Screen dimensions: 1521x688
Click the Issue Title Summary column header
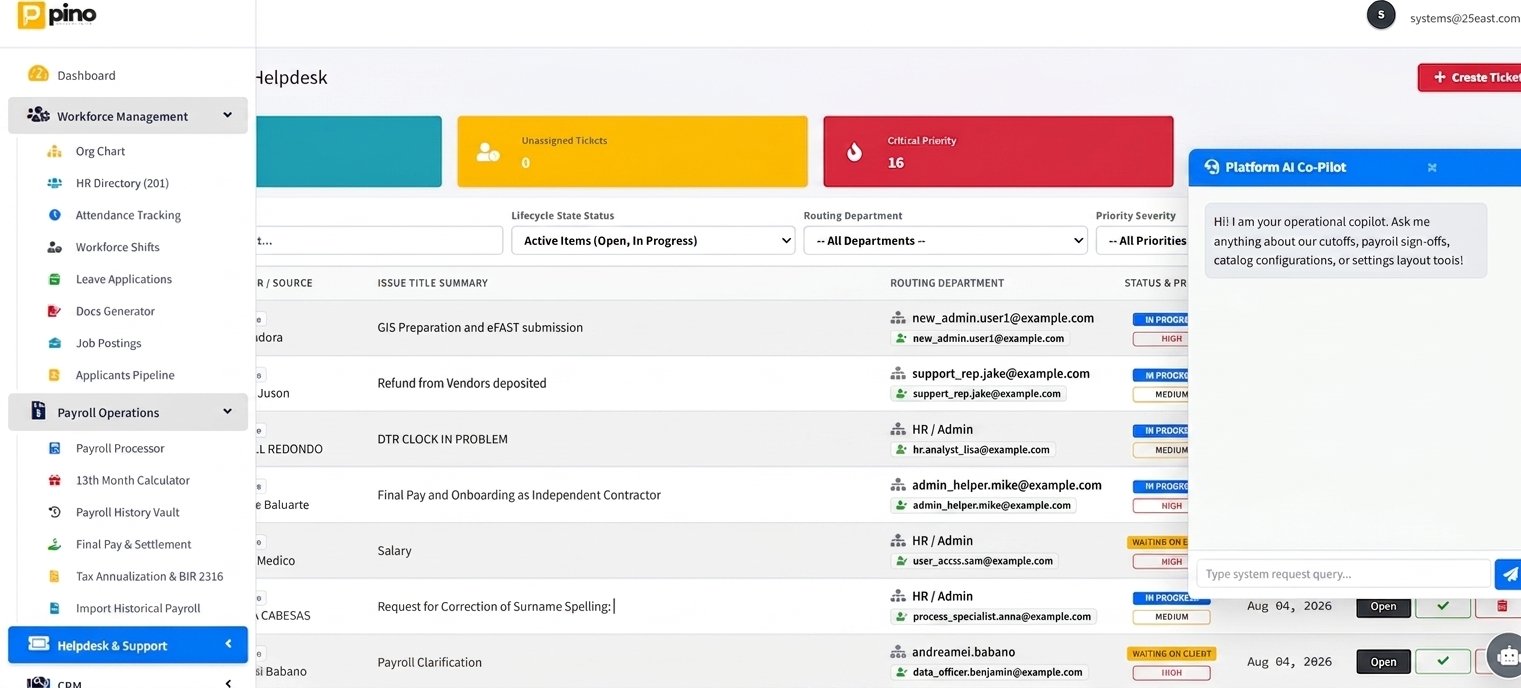(432, 283)
